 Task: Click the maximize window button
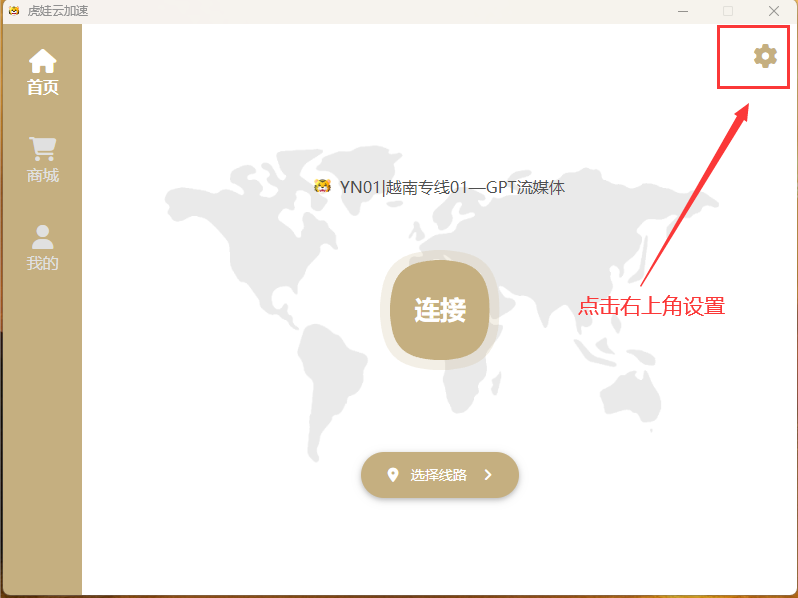click(728, 11)
